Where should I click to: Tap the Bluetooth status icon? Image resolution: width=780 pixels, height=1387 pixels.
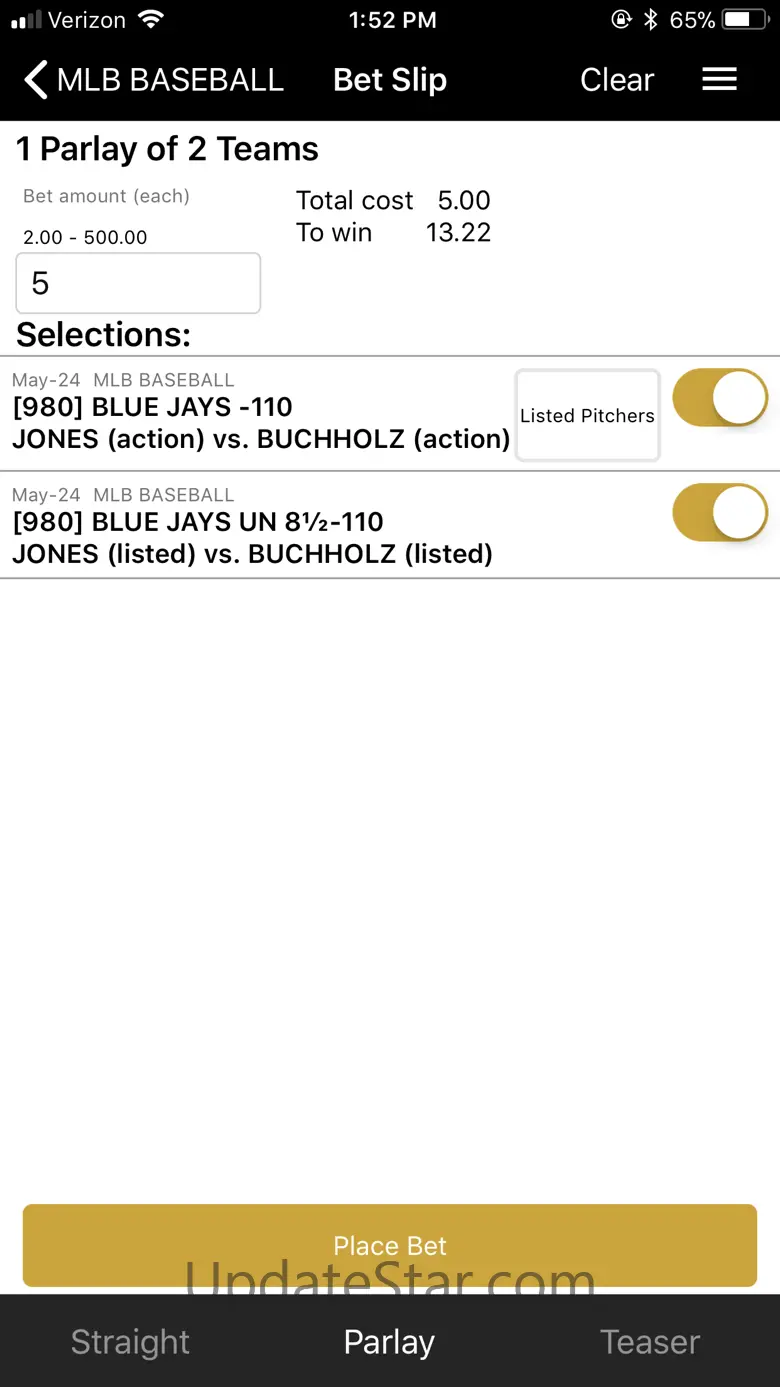pos(651,20)
